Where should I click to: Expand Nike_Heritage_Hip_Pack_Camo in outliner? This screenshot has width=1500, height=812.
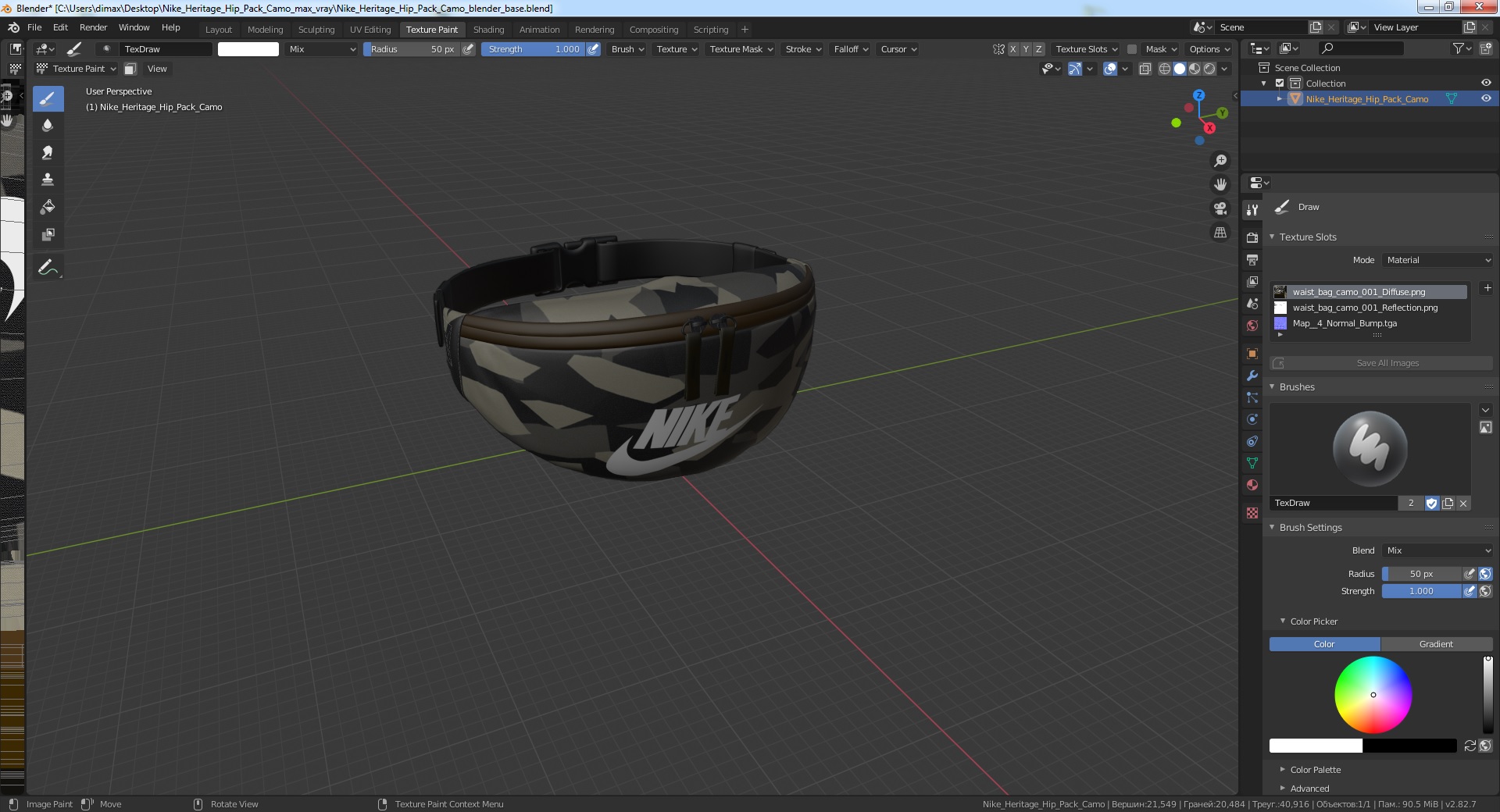pos(1279,99)
